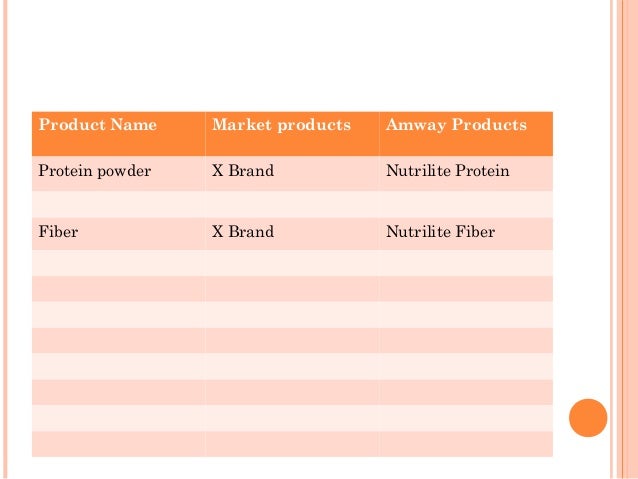Click empty cell below Nutrilite Protein

466,204
